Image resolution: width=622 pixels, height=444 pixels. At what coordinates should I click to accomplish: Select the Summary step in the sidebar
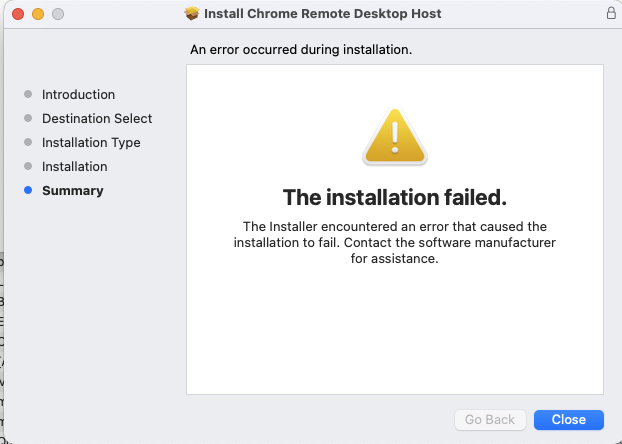pyautogui.click(x=72, y=190)
